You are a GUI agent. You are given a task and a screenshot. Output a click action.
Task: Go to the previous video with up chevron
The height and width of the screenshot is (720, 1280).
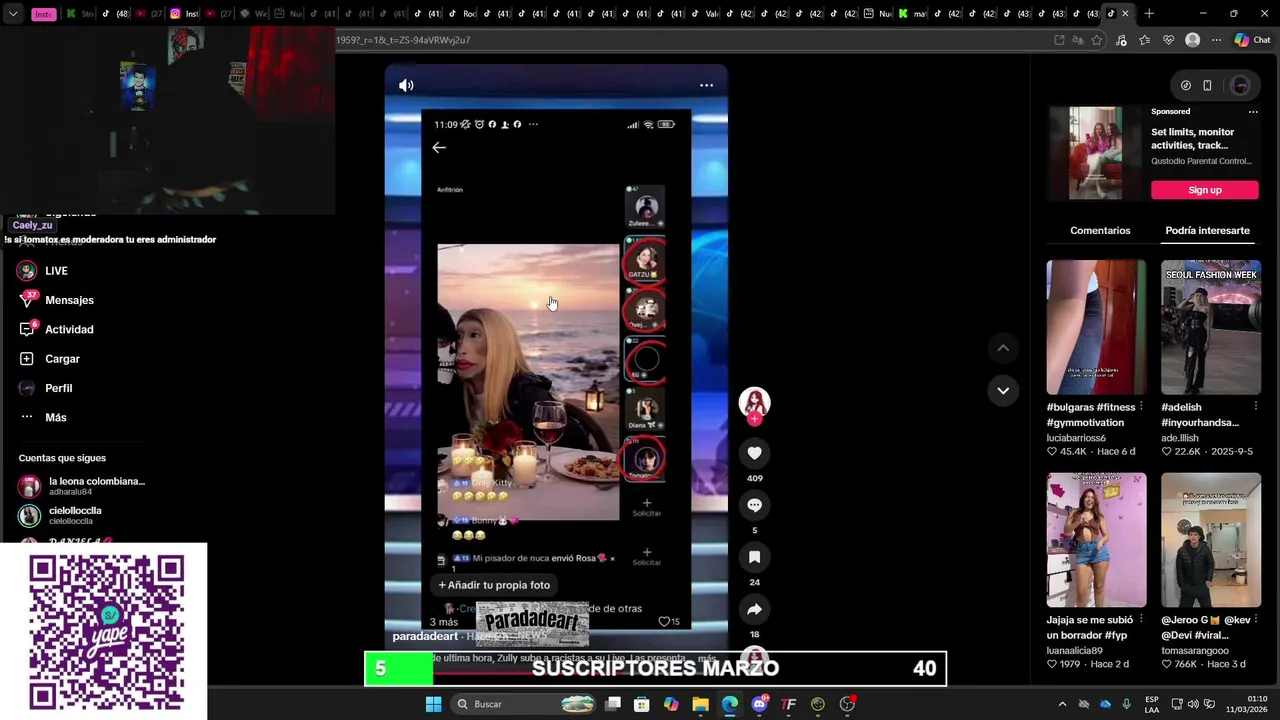tap(1003, 348)
